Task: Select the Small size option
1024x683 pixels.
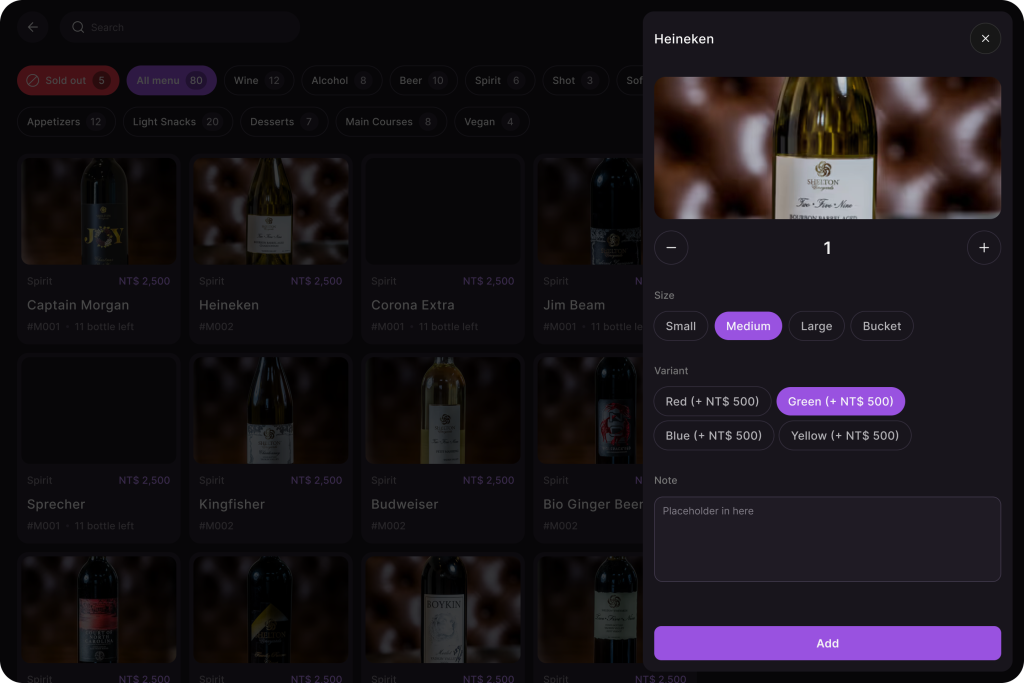Action: pyautogui.click(x=680, y=326)
